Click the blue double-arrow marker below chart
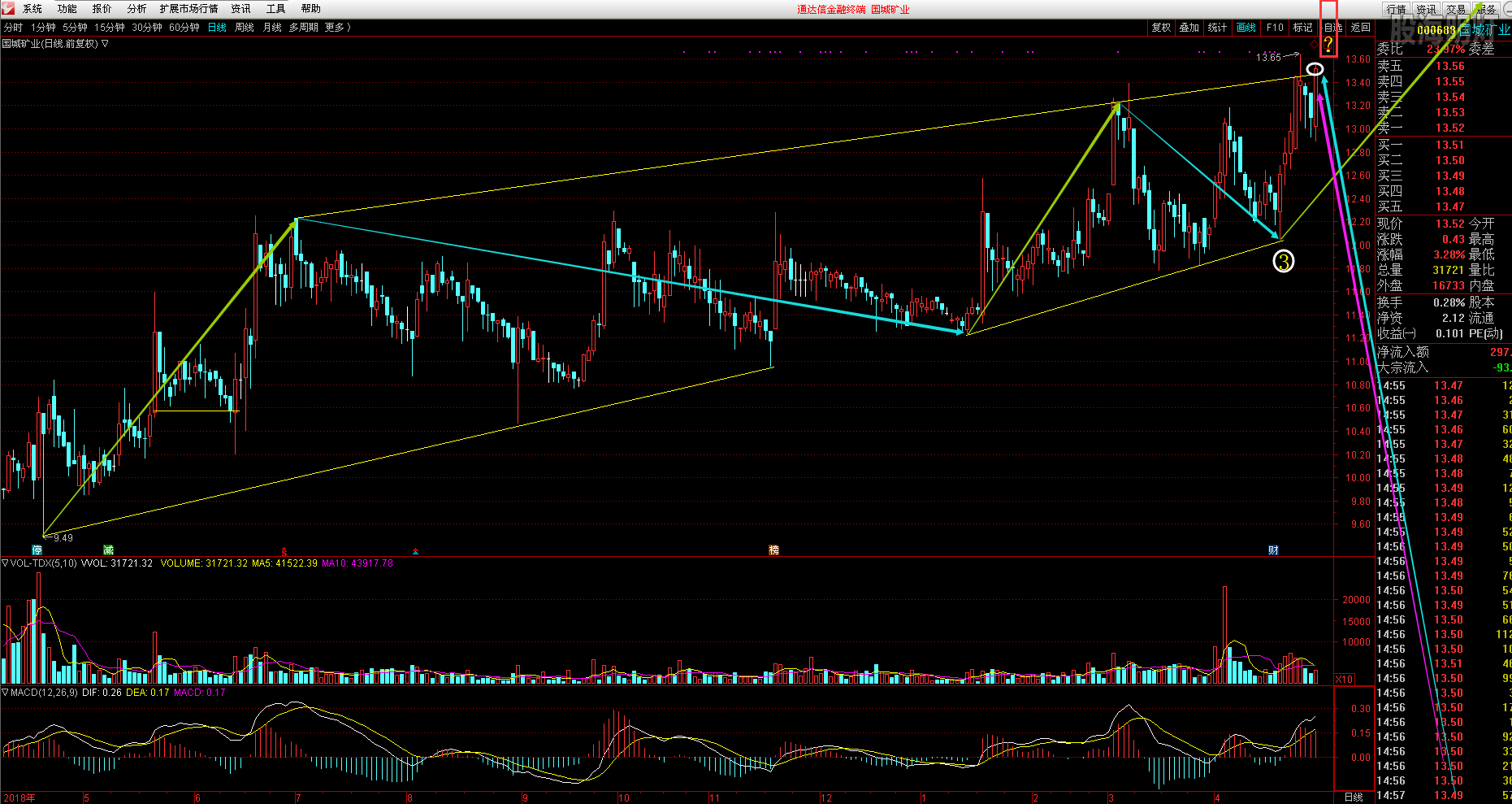 pyautogui.click(x=415, y=551)
